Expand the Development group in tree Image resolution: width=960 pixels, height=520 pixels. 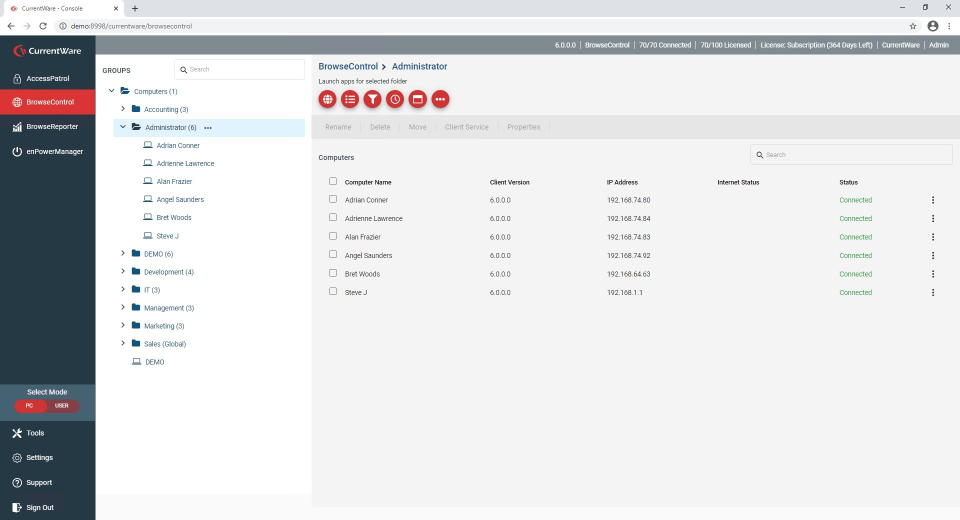click(x=123, y=272)
